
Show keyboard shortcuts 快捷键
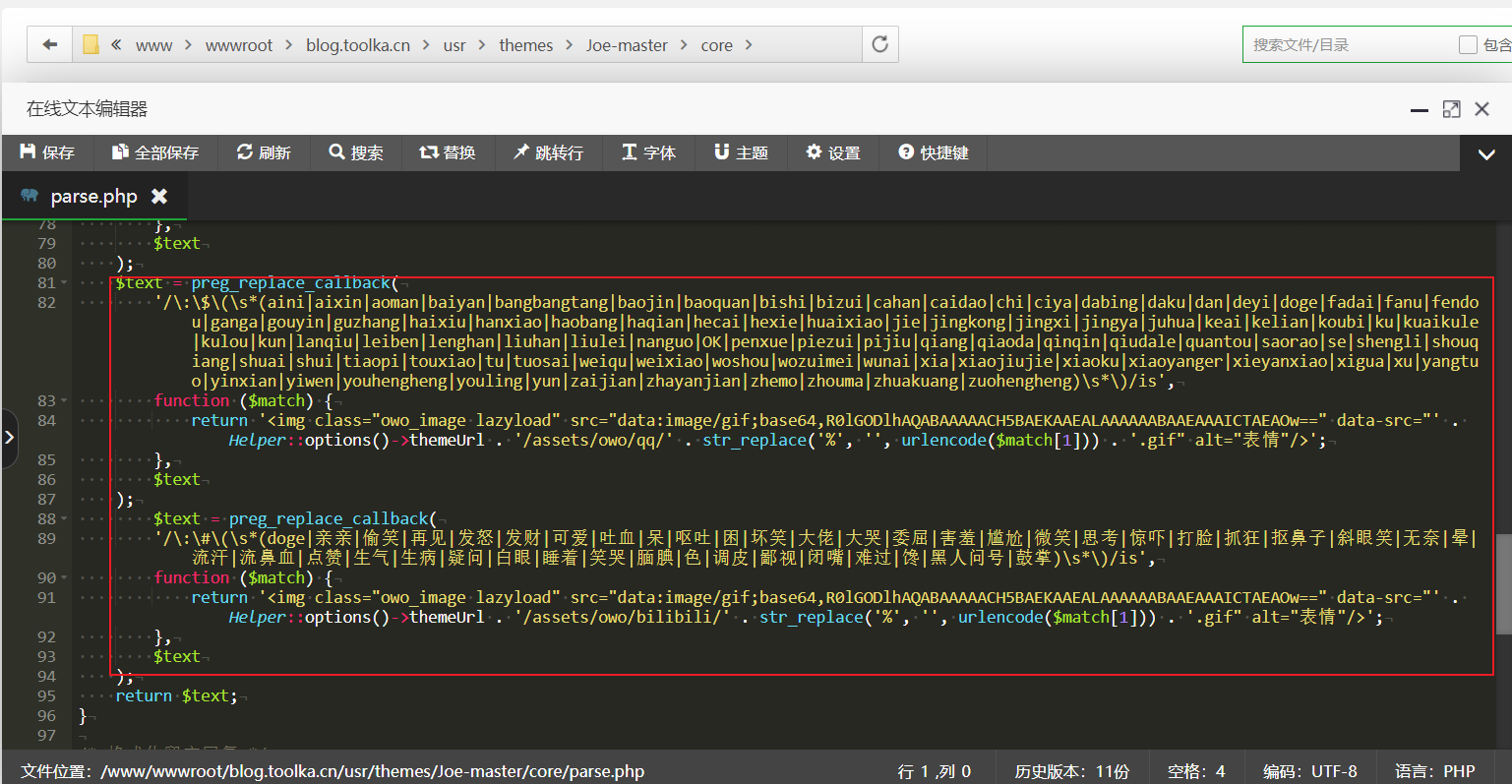click(x=934, y=152)
